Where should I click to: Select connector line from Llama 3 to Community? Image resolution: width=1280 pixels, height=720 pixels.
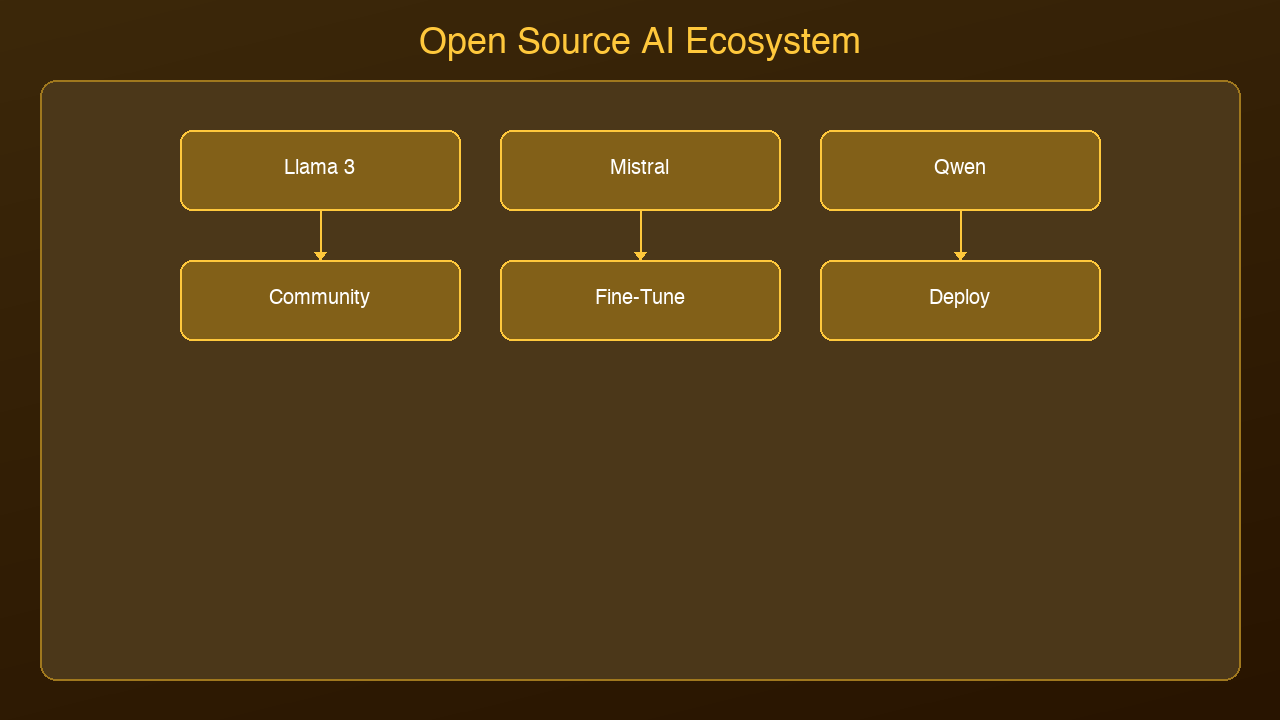point(321,231)
